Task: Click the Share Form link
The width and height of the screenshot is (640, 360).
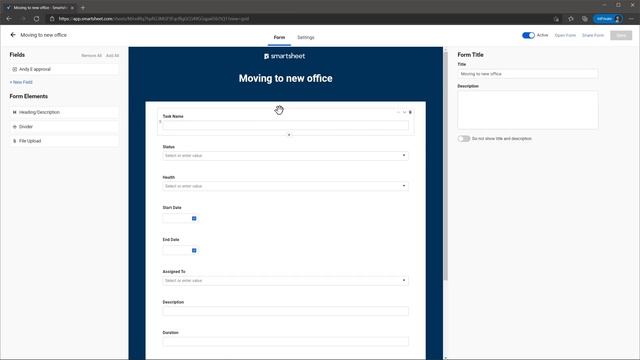Action: [x=593, y=36]
